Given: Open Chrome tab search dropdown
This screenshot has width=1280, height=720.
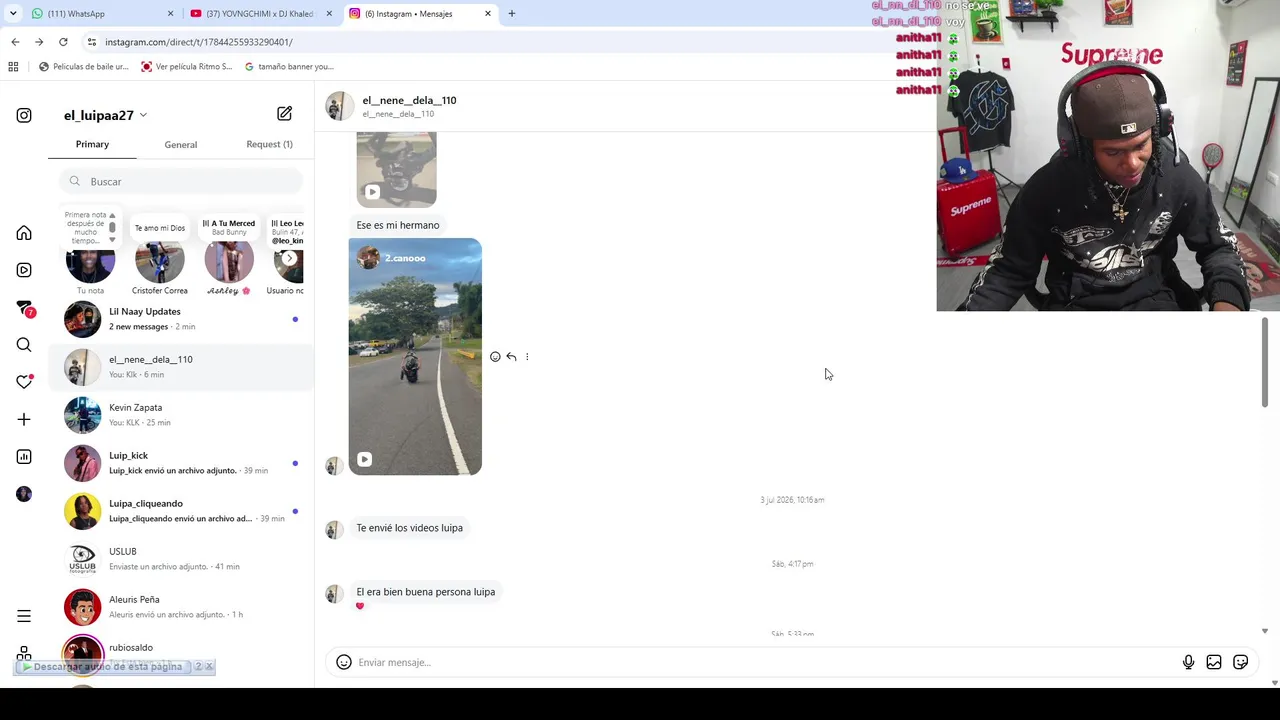Looking at the screenshot, I should click(13, 14).
